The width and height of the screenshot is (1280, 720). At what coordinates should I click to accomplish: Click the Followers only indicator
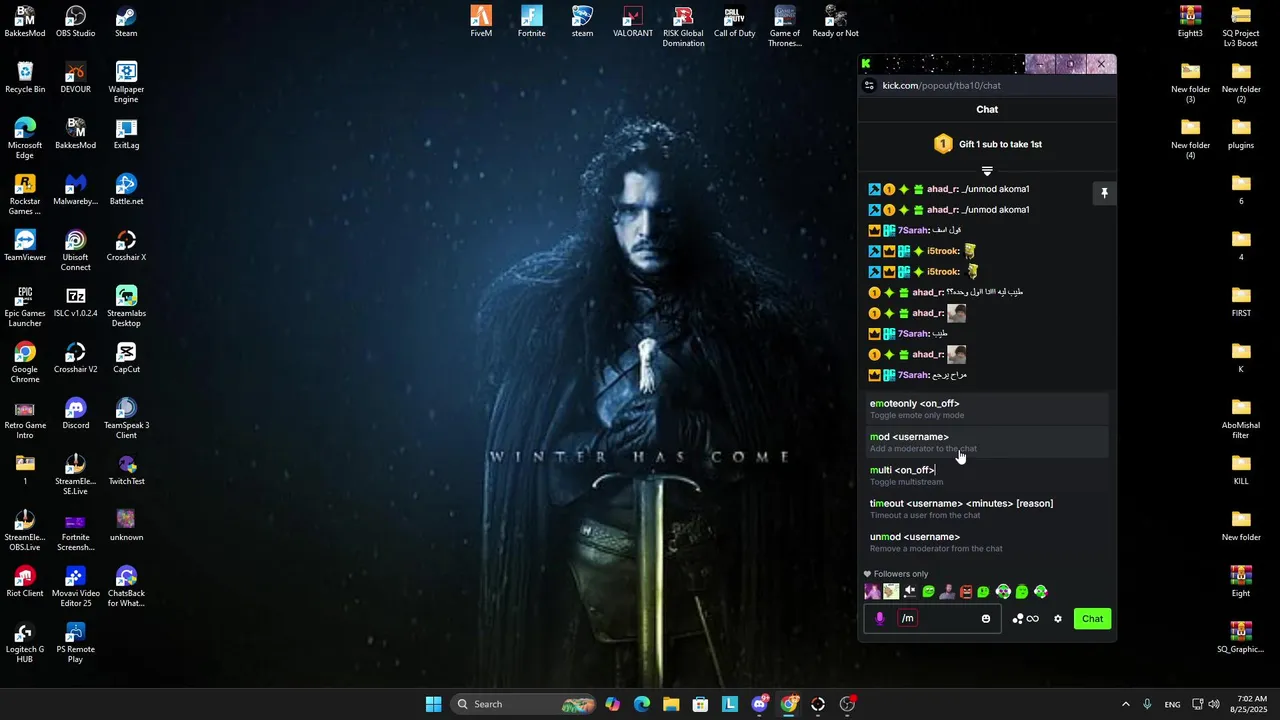click(896, 574)
